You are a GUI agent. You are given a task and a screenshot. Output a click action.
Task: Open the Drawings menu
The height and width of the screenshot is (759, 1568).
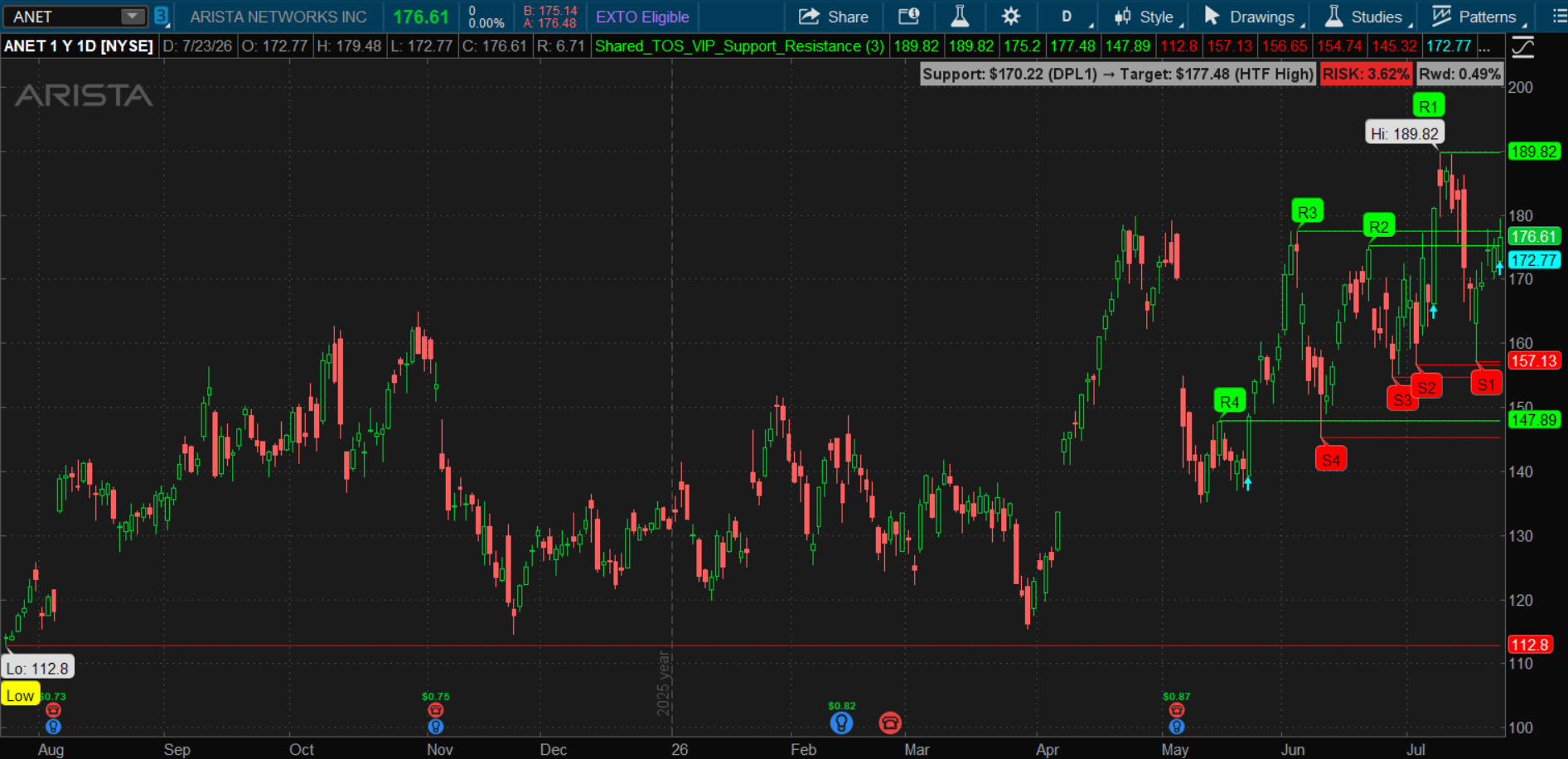coord(1251,17)
